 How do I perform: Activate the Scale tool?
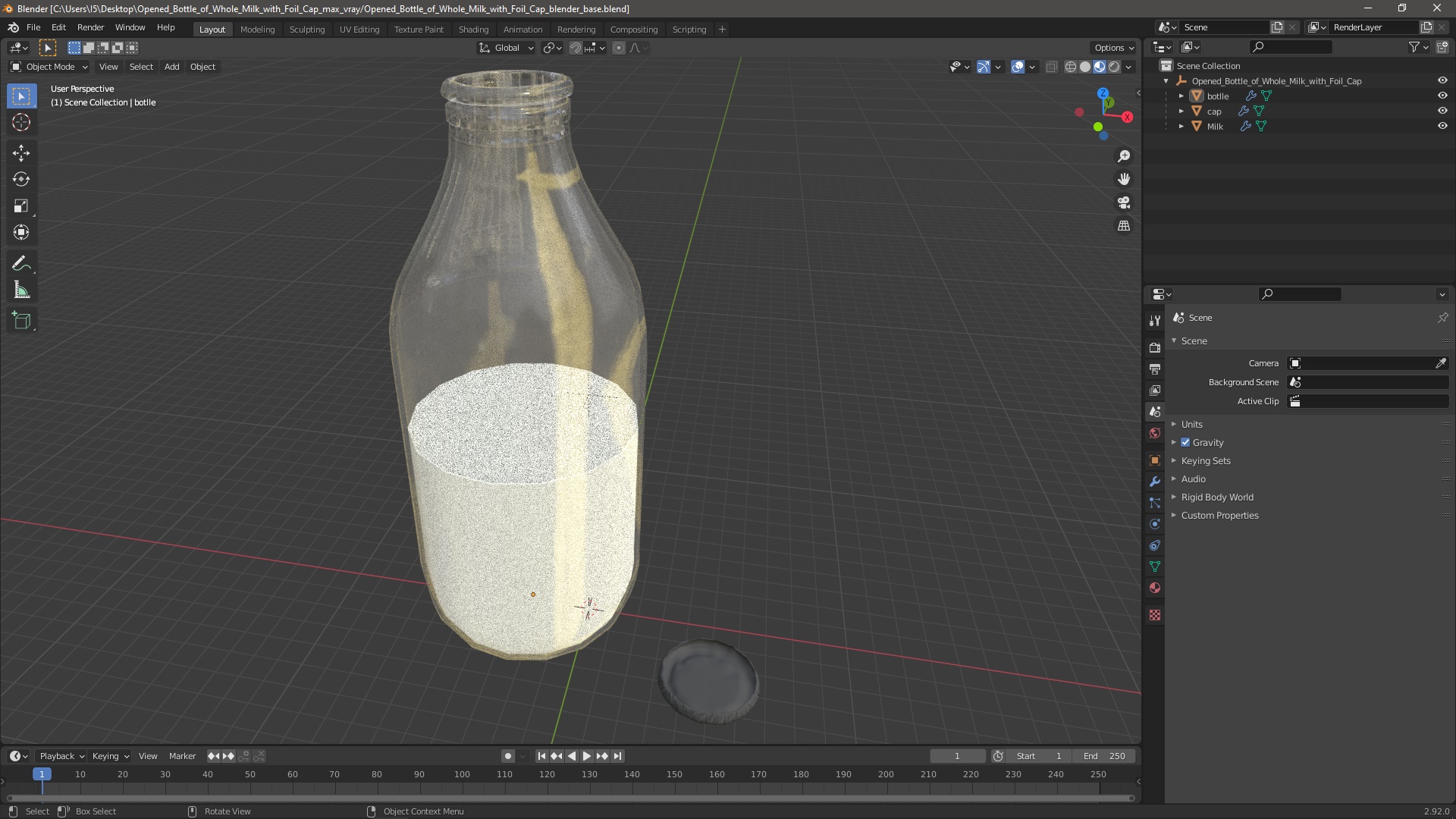[21, 206]
